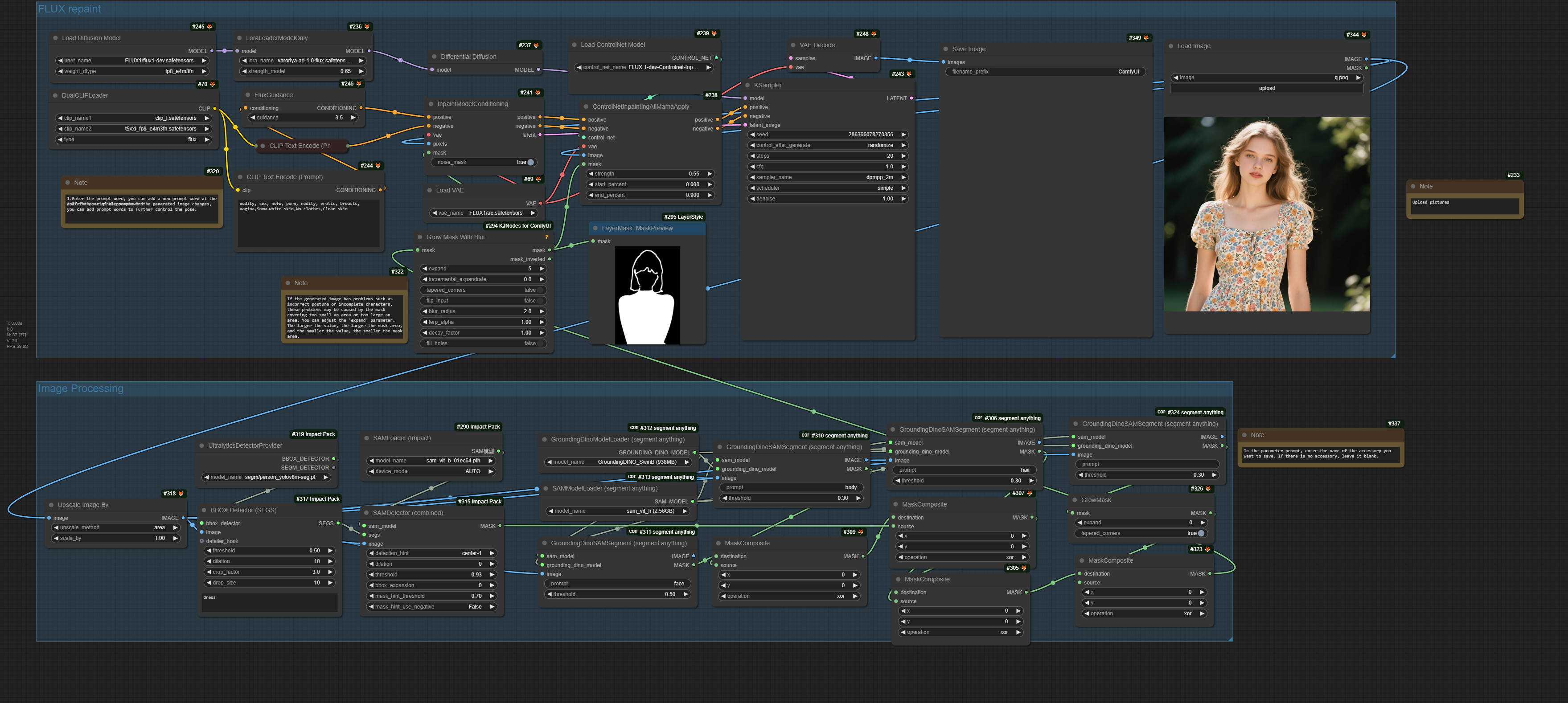The width and height of the screenshot is (1568, 703).
Task: Click the ControlNet strength value slider
Action: point(649,174)
